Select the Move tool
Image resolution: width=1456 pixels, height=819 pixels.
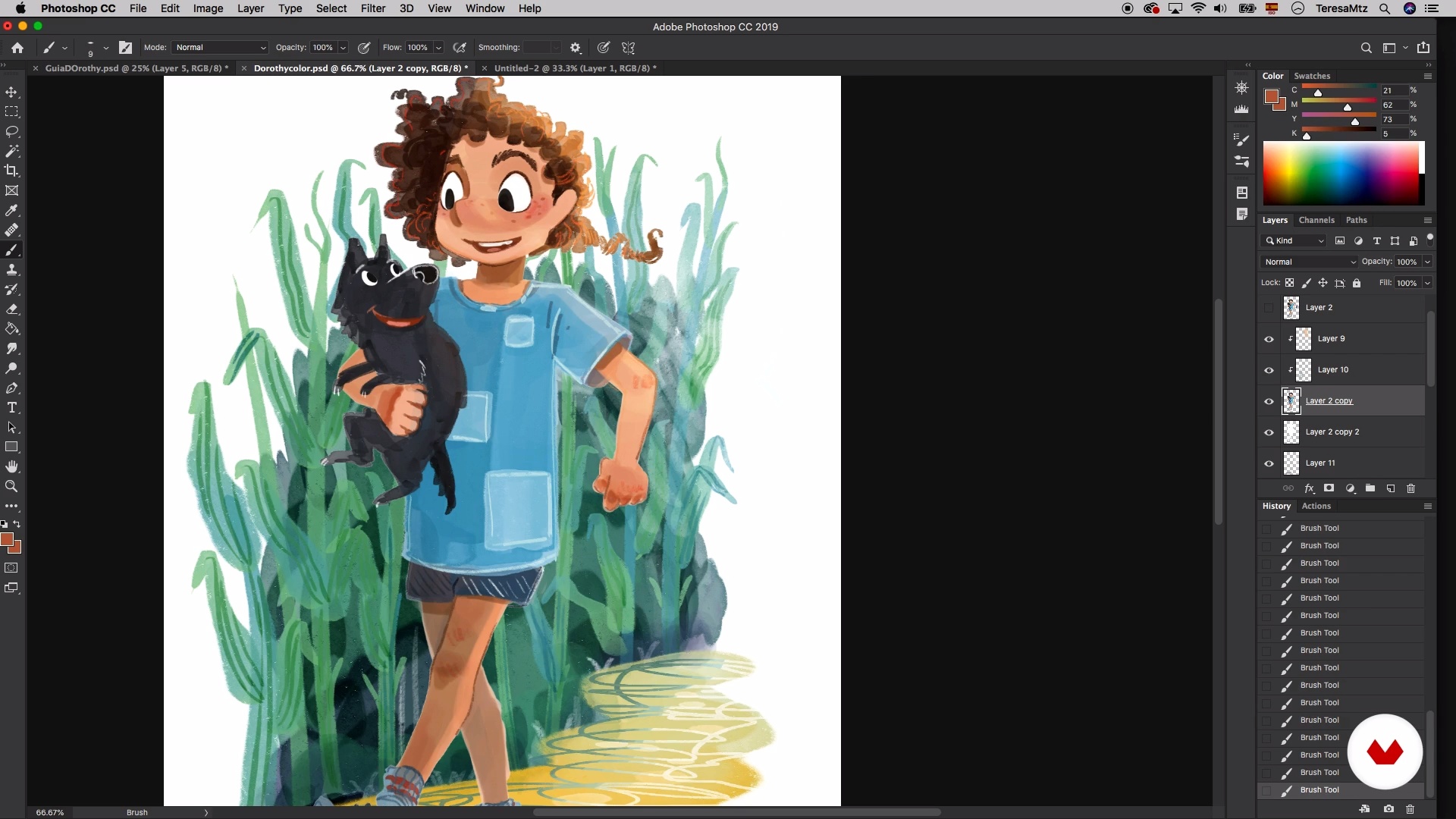point(11,92)
